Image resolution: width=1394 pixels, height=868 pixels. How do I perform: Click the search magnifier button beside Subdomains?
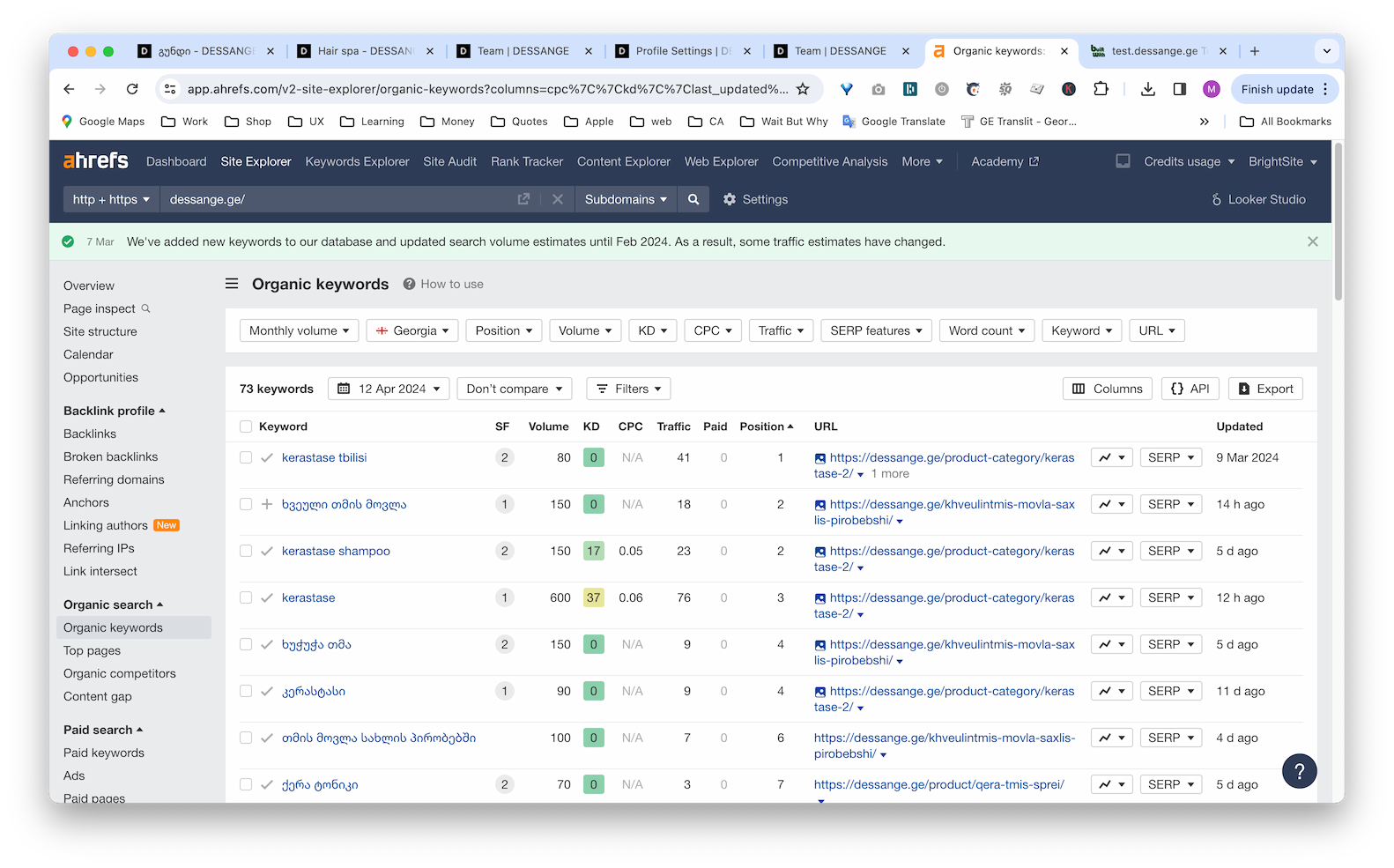tap(693, 199)
